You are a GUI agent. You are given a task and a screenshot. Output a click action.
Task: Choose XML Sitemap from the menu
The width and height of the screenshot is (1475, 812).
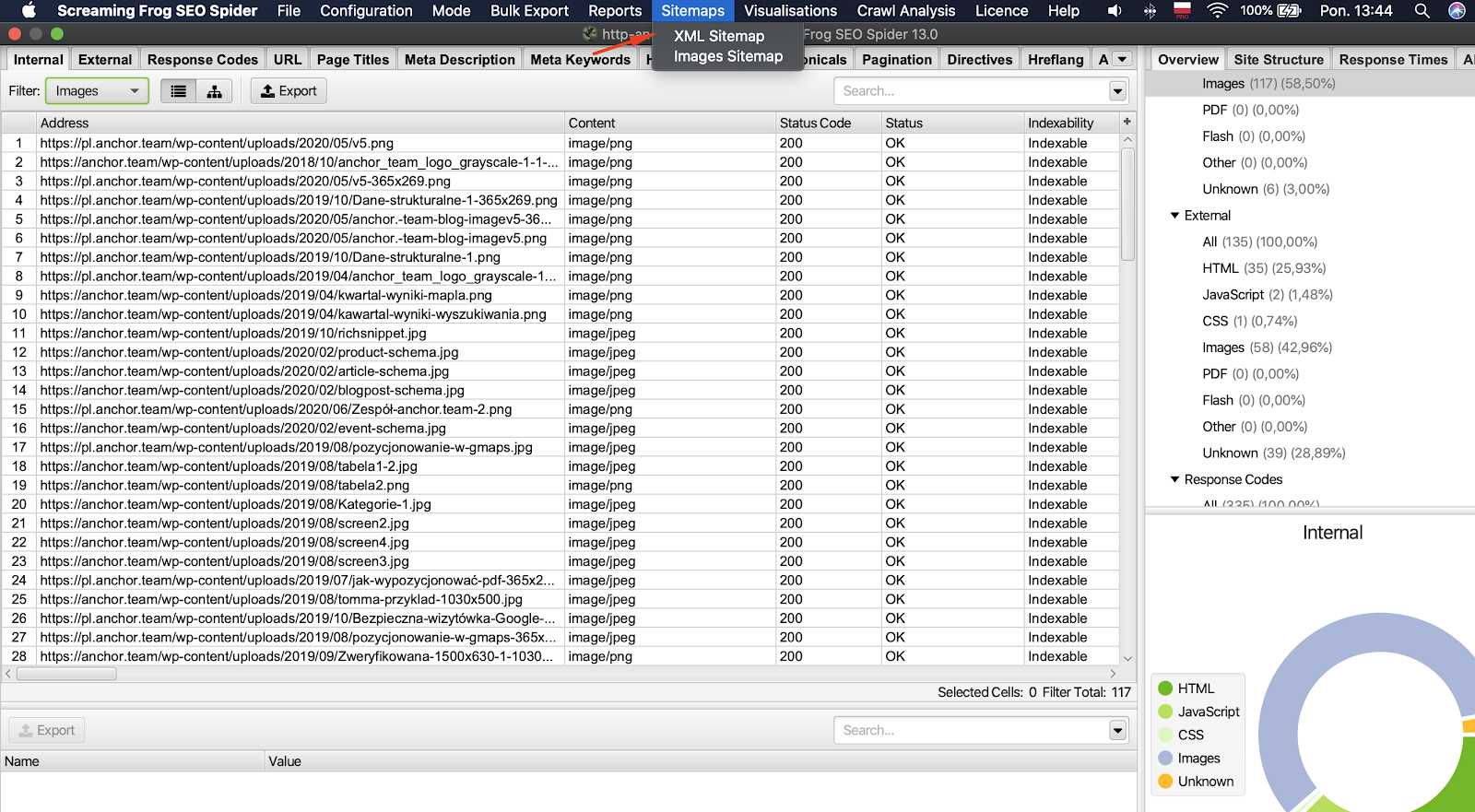tap(719, 36)
